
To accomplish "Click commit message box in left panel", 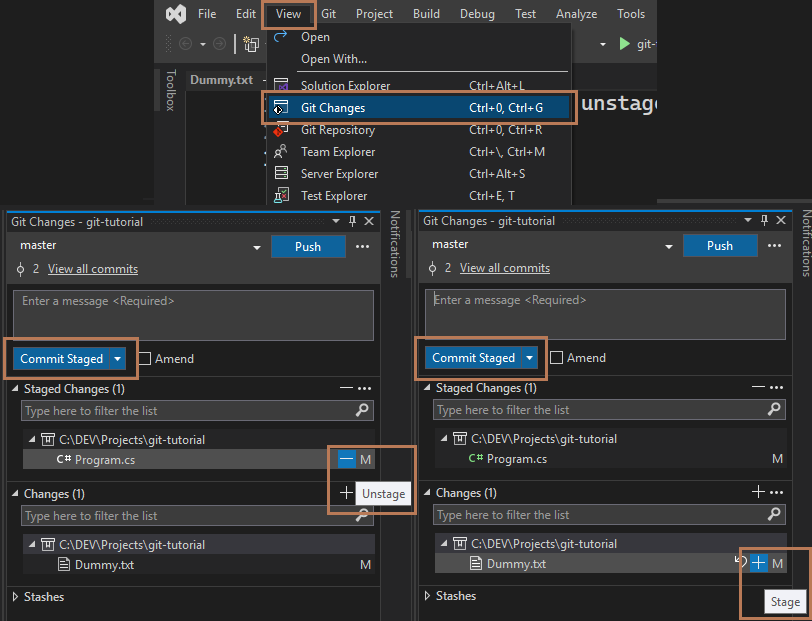I will tap(193, 315).
